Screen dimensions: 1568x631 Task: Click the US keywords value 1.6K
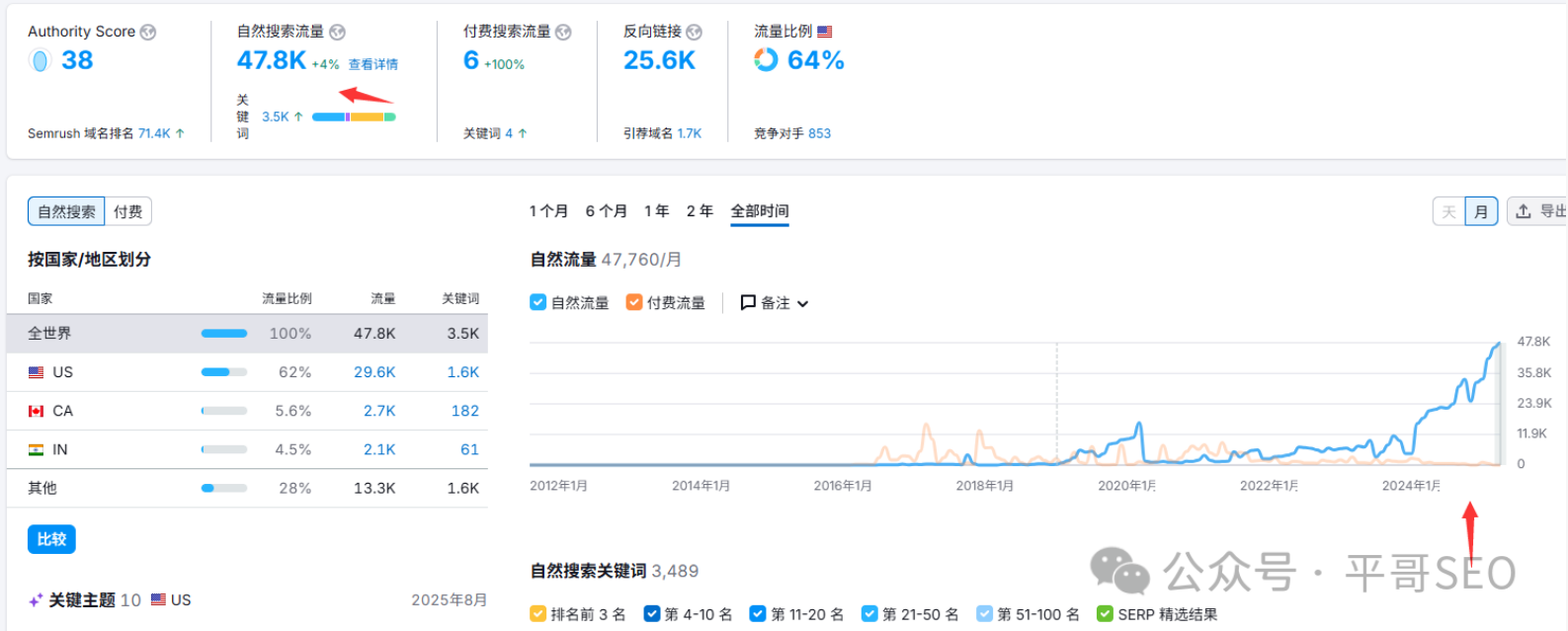pos(463,372)
